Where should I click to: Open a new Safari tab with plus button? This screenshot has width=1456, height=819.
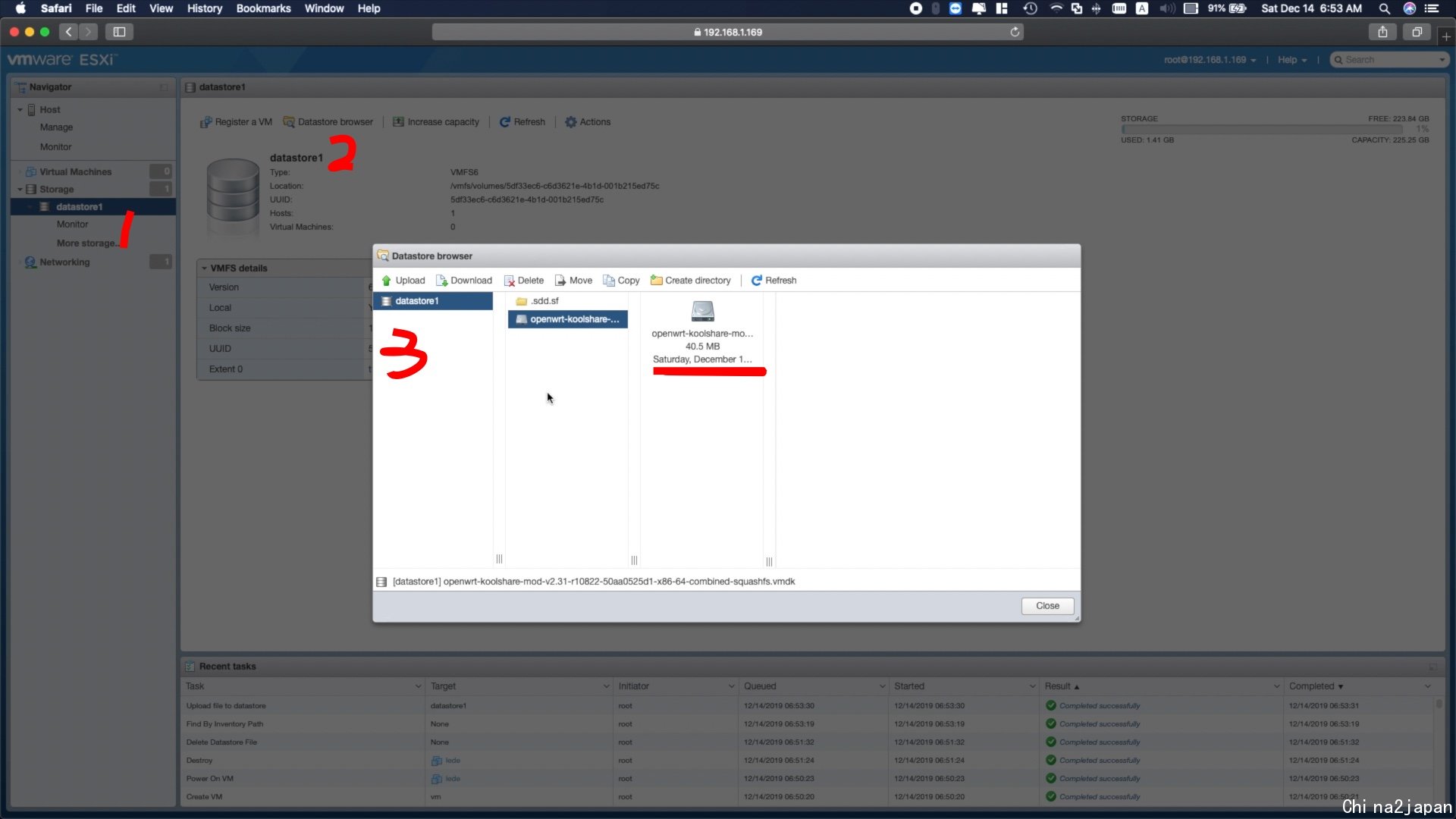coord(1446,36)
